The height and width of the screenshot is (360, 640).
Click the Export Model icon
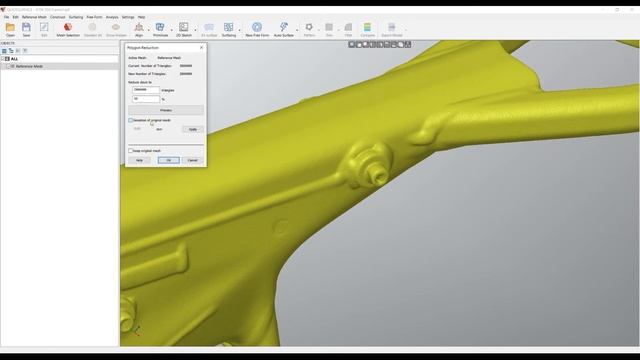pyautogui.click(x=391, y=27)
